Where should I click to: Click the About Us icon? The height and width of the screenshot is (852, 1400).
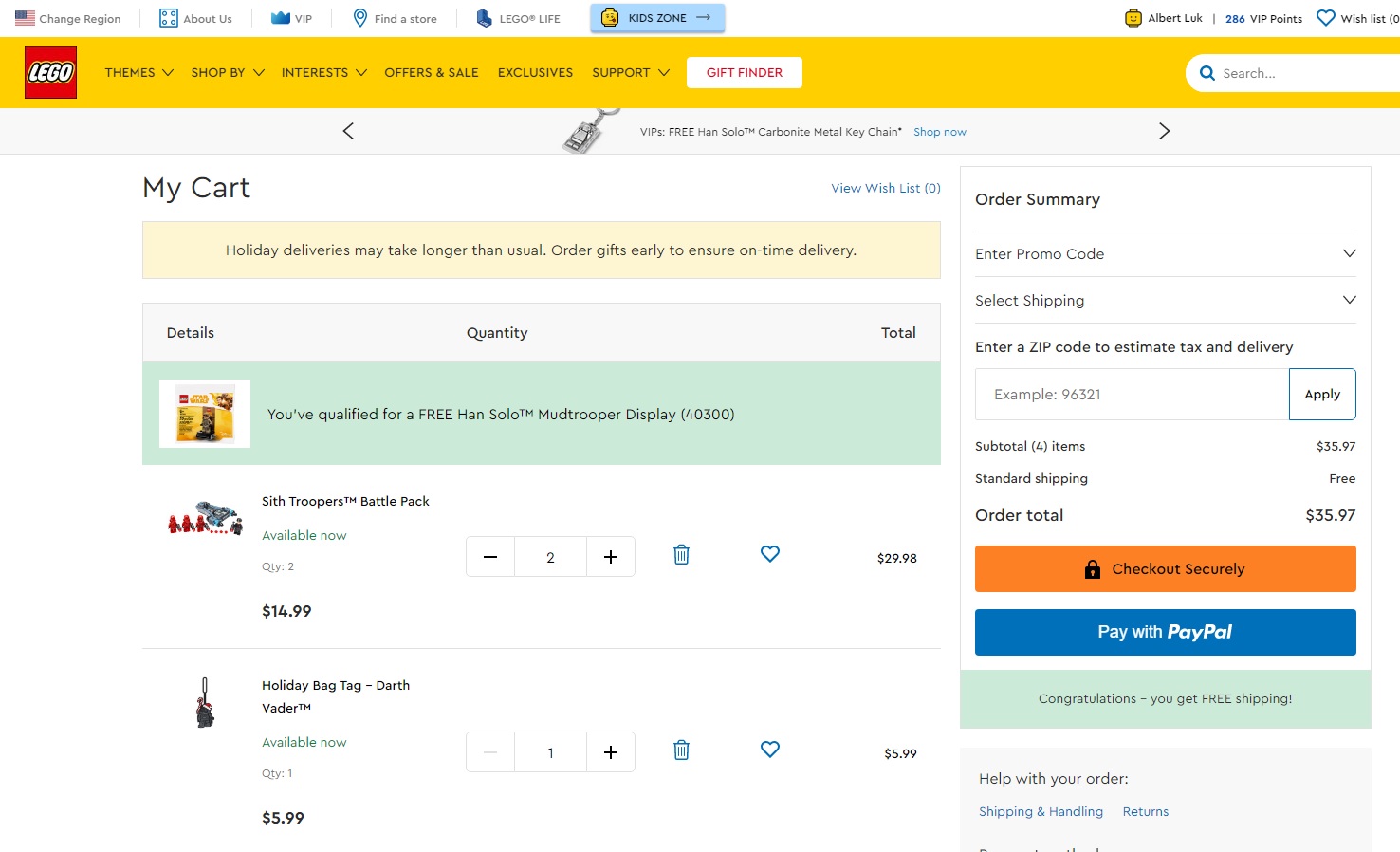pyautogui.click(x=169, y=18)
